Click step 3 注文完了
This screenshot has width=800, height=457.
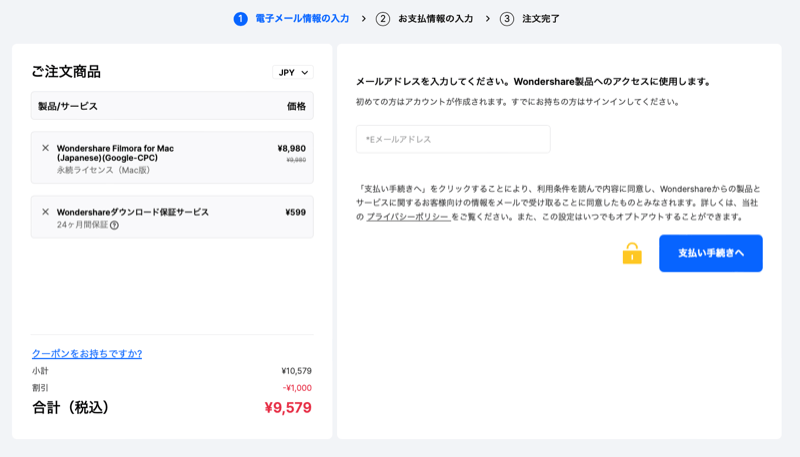point(530,19)
